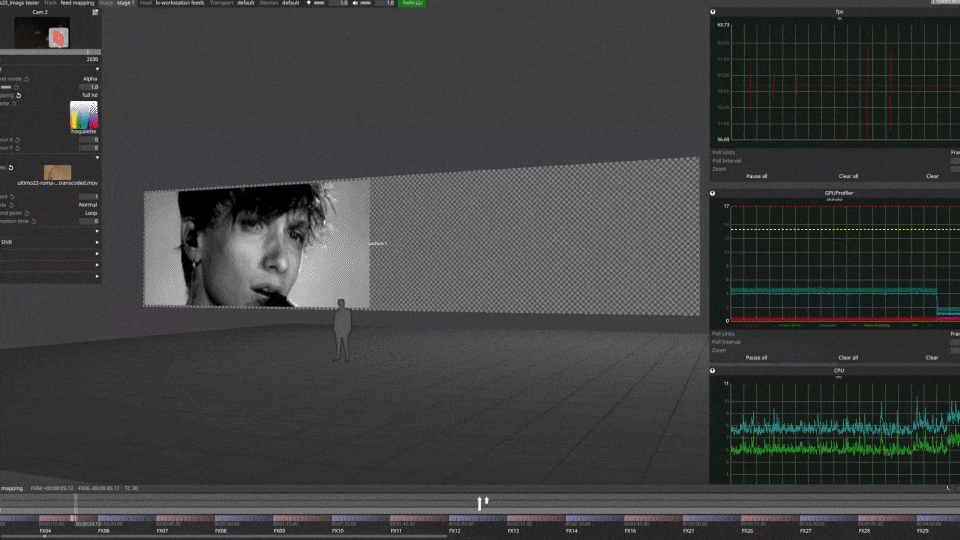960x540 pixels.
Task: Click Pause all under the fps graph
Action: click(757, 176)
